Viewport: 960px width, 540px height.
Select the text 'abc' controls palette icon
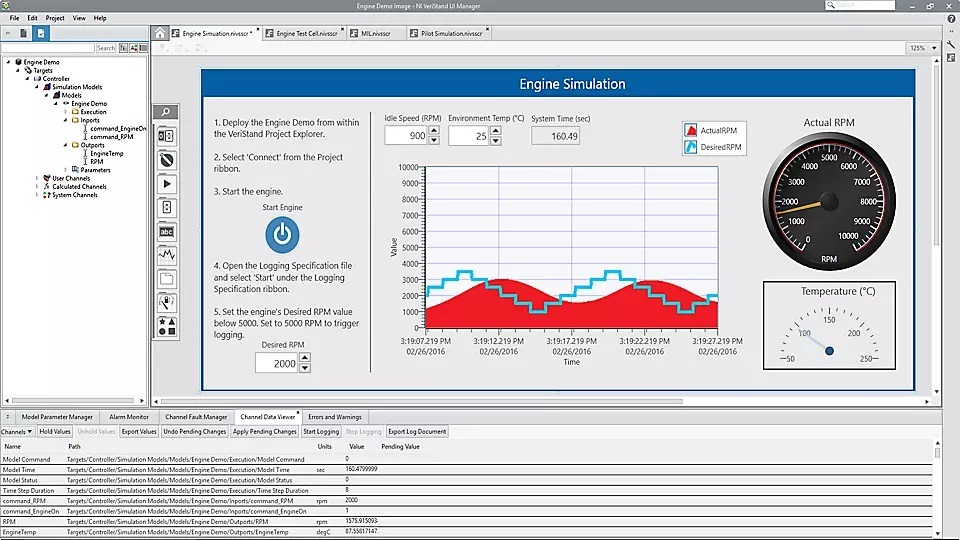tap(166, 231)
